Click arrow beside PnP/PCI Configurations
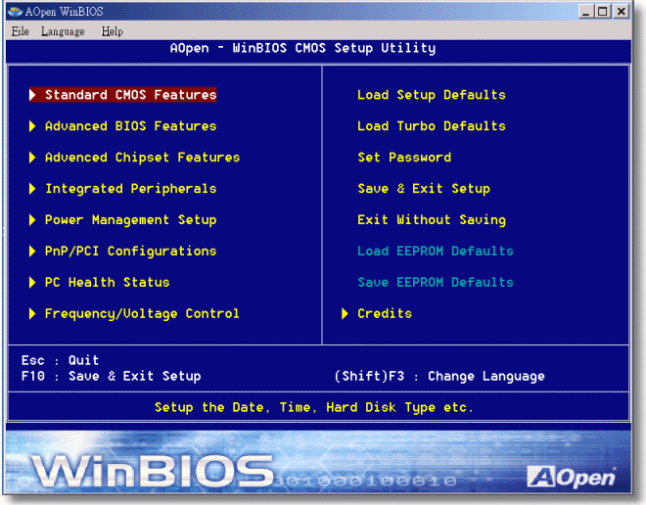 (x=32, y=251)
